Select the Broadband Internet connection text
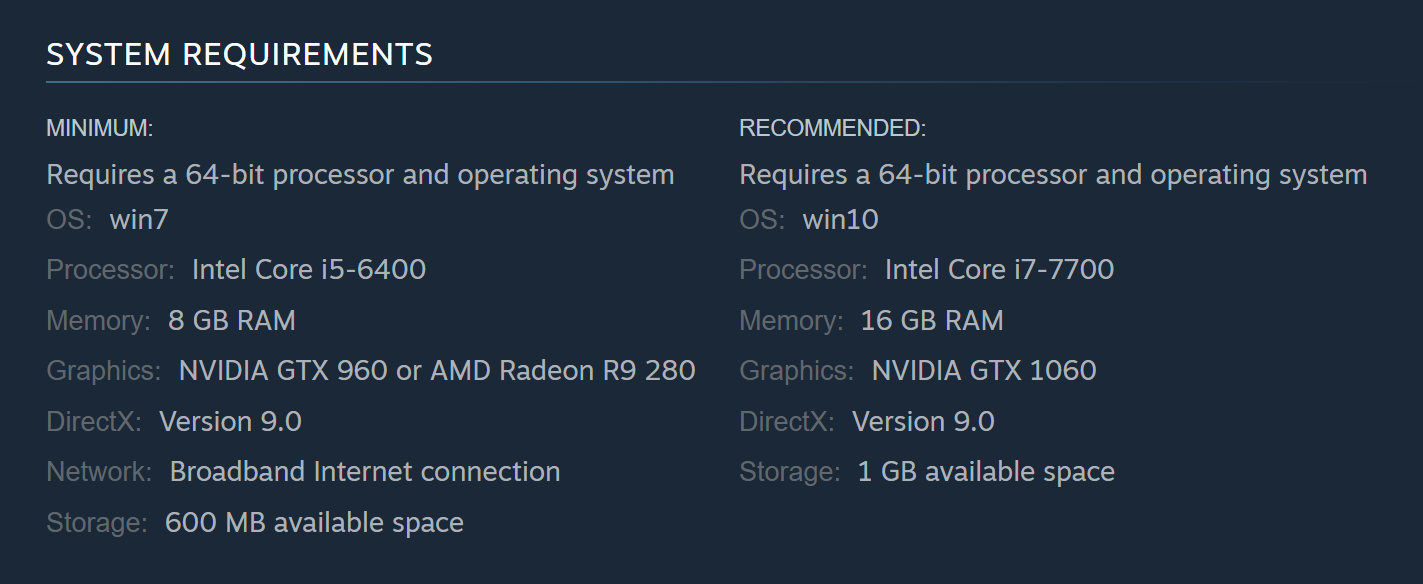 tap(365, 472)
